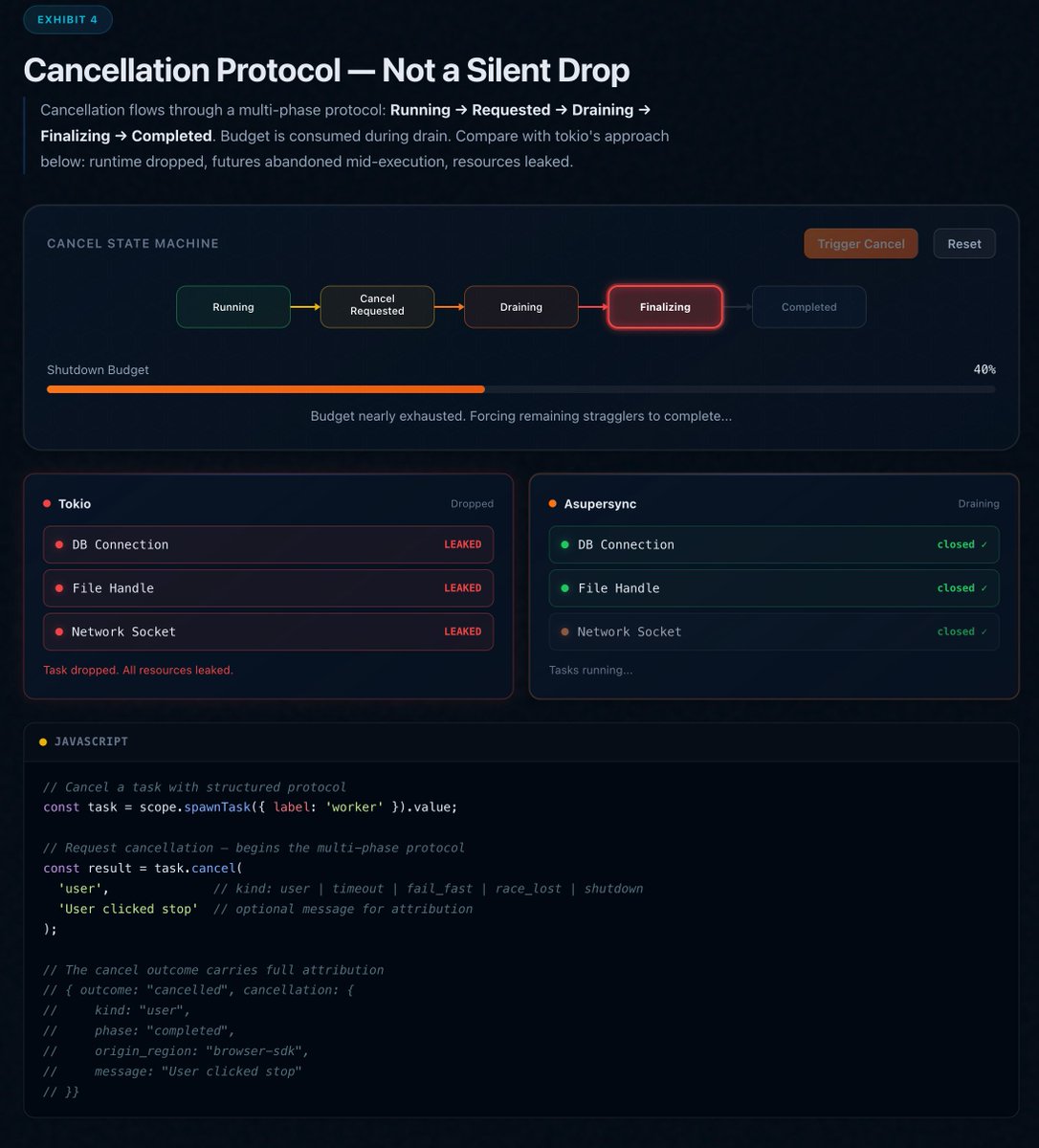Click the Reset button
This screenshot has width=1039, height=1148.
(964, 244)
